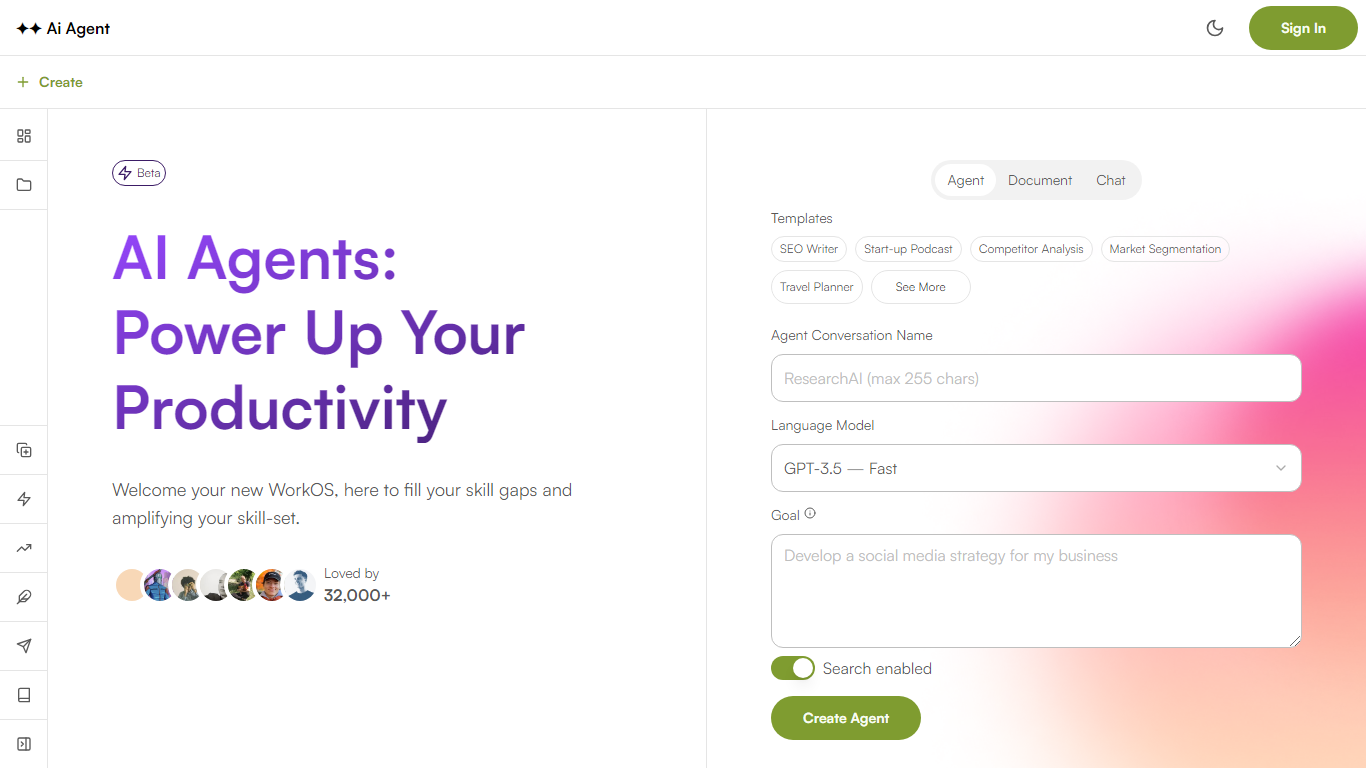Open the dashboard grid icon in sidebar
1366x768 pixels.
click(24, 136)
